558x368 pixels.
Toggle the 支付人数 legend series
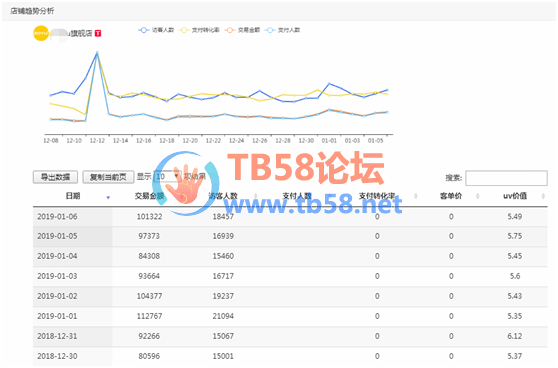[x=283, y=30]
